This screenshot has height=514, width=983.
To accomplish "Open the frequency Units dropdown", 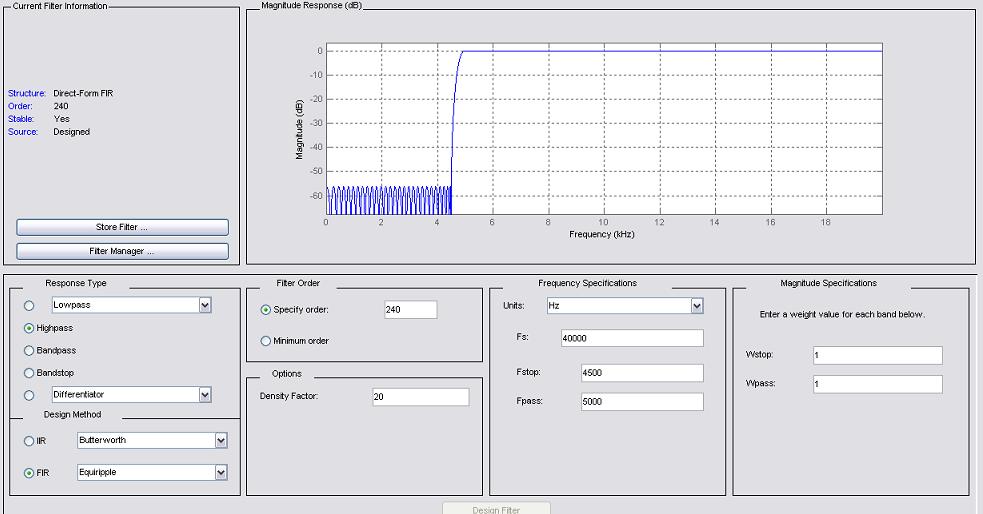I will [x=697, y=306].
